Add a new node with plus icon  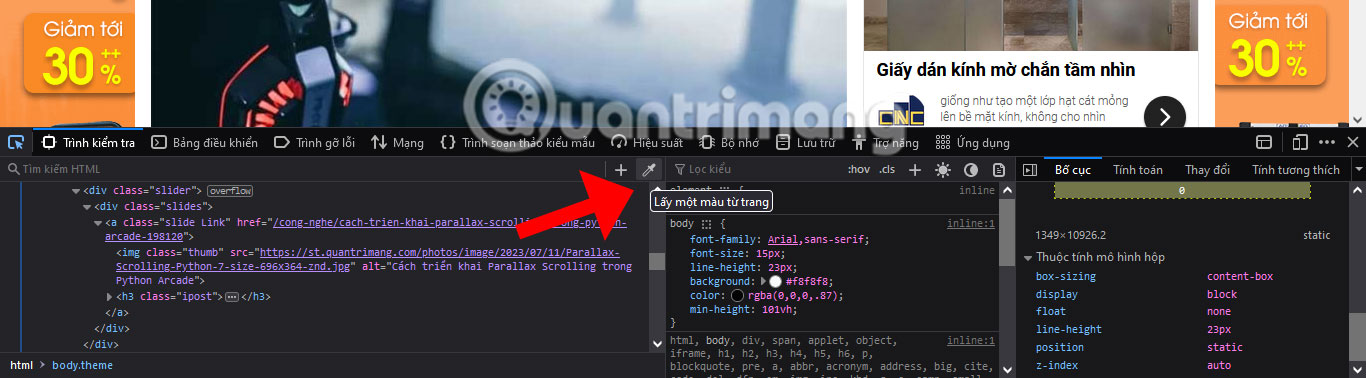click(620, 170)
